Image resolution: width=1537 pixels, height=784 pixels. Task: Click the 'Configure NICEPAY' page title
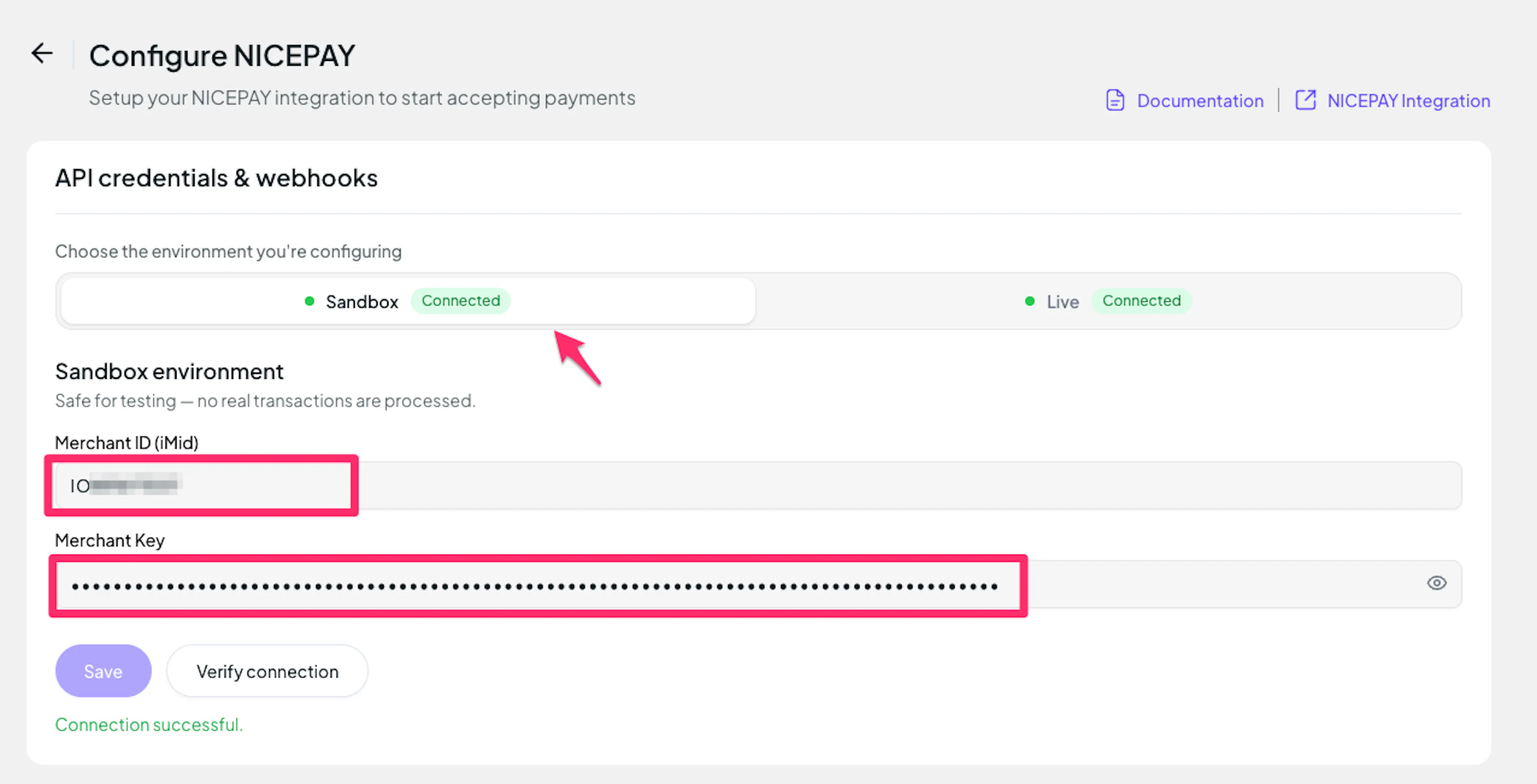pyautogui.click(x=222, y=56)
